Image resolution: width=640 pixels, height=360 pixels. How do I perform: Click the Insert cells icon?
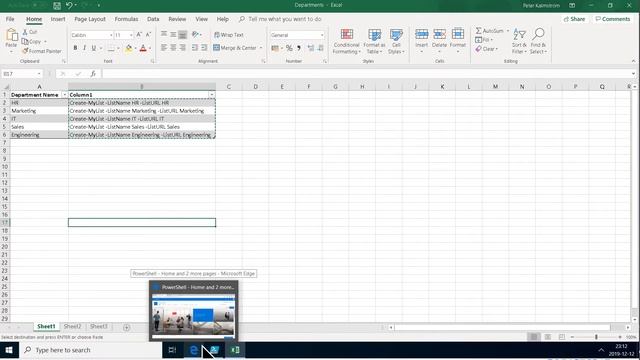(x=422, y=34)
